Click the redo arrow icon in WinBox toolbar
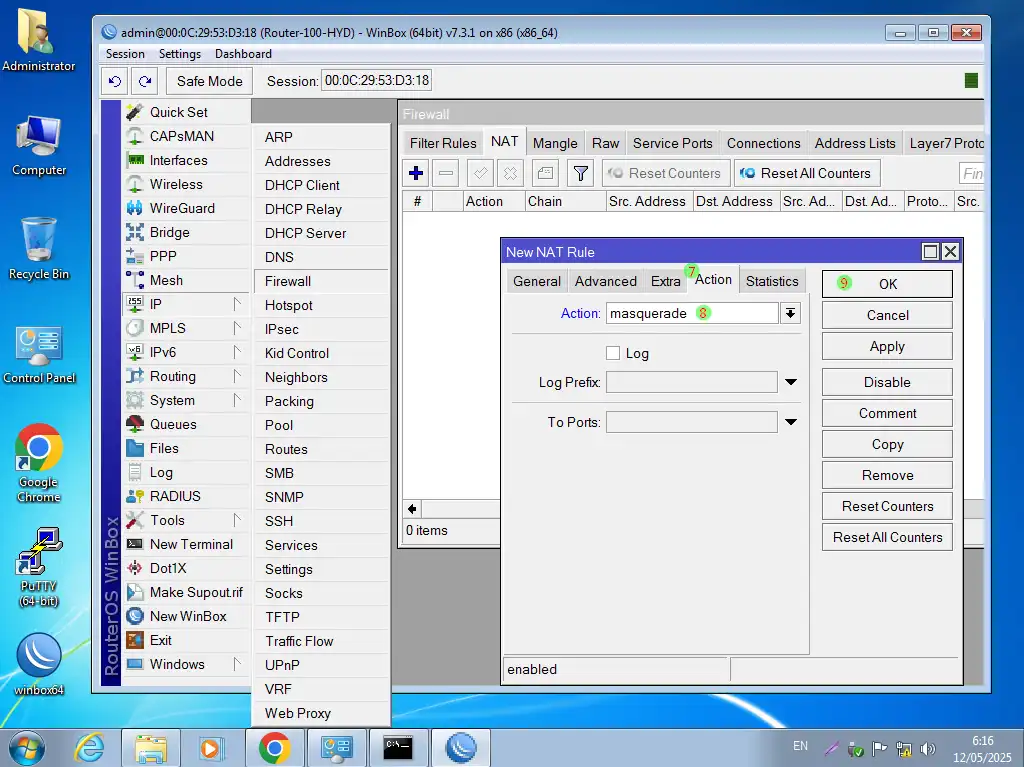The image size is (1024, 767). click(x=145, y=81)
